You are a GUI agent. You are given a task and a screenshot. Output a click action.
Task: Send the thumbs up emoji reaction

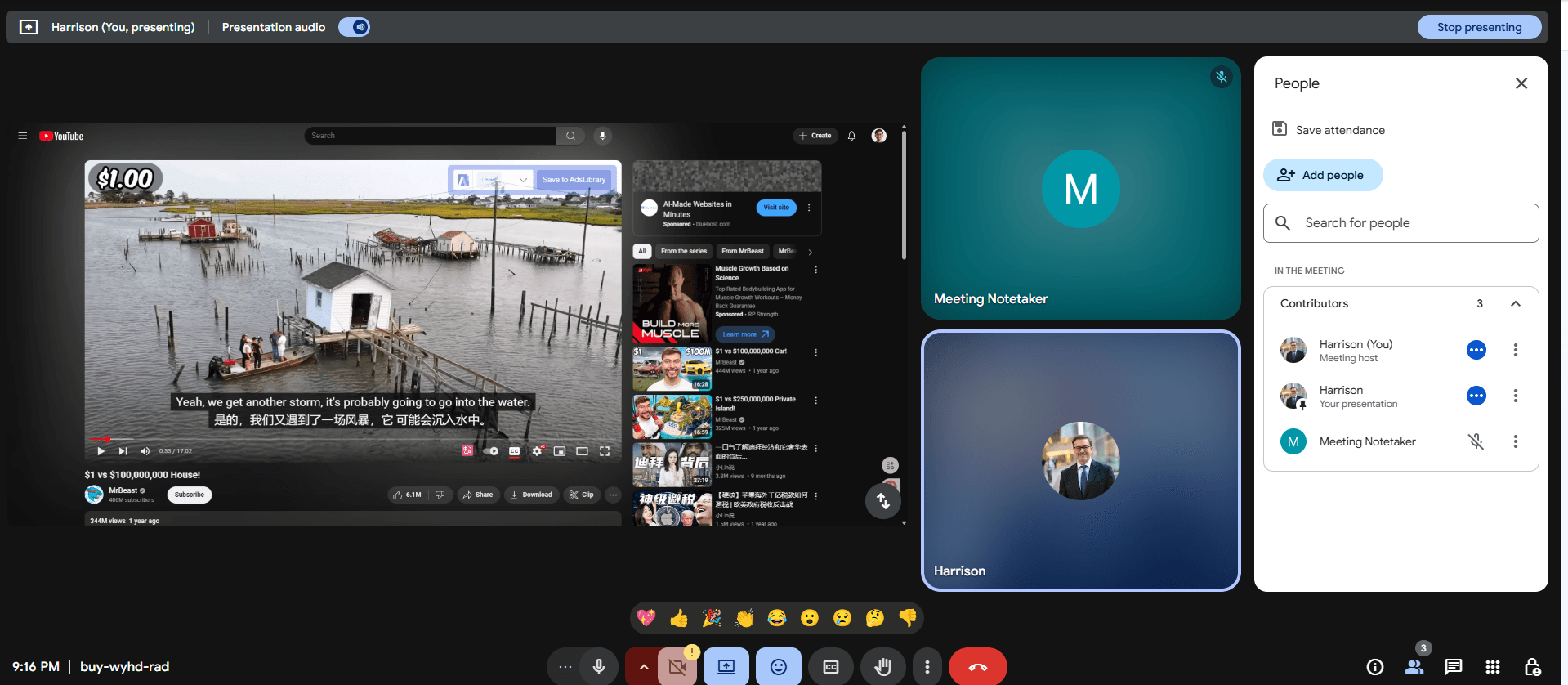click(x=679, y=618)
